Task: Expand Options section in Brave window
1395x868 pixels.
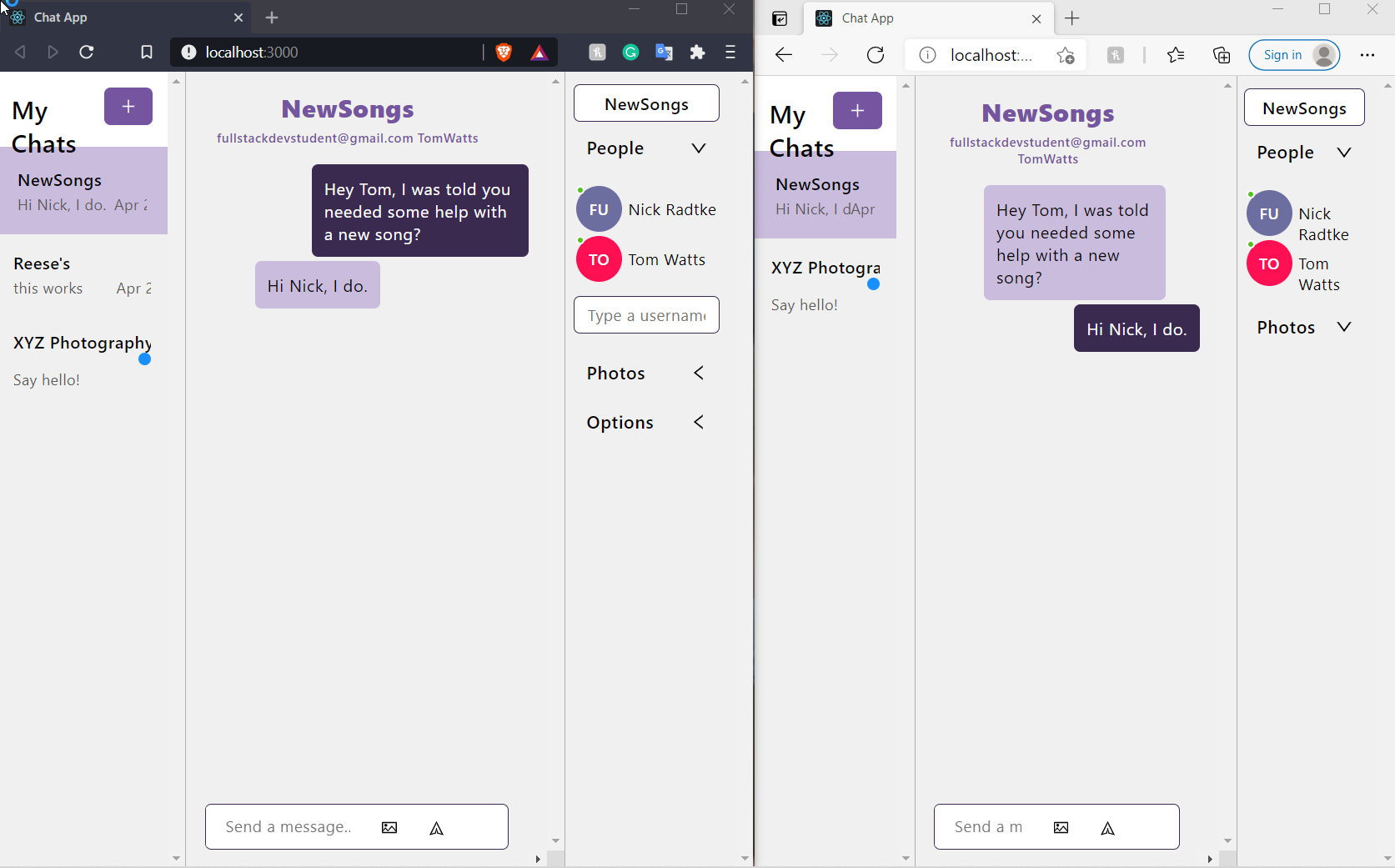Action: pyautogui.click(x=699, y=422)
